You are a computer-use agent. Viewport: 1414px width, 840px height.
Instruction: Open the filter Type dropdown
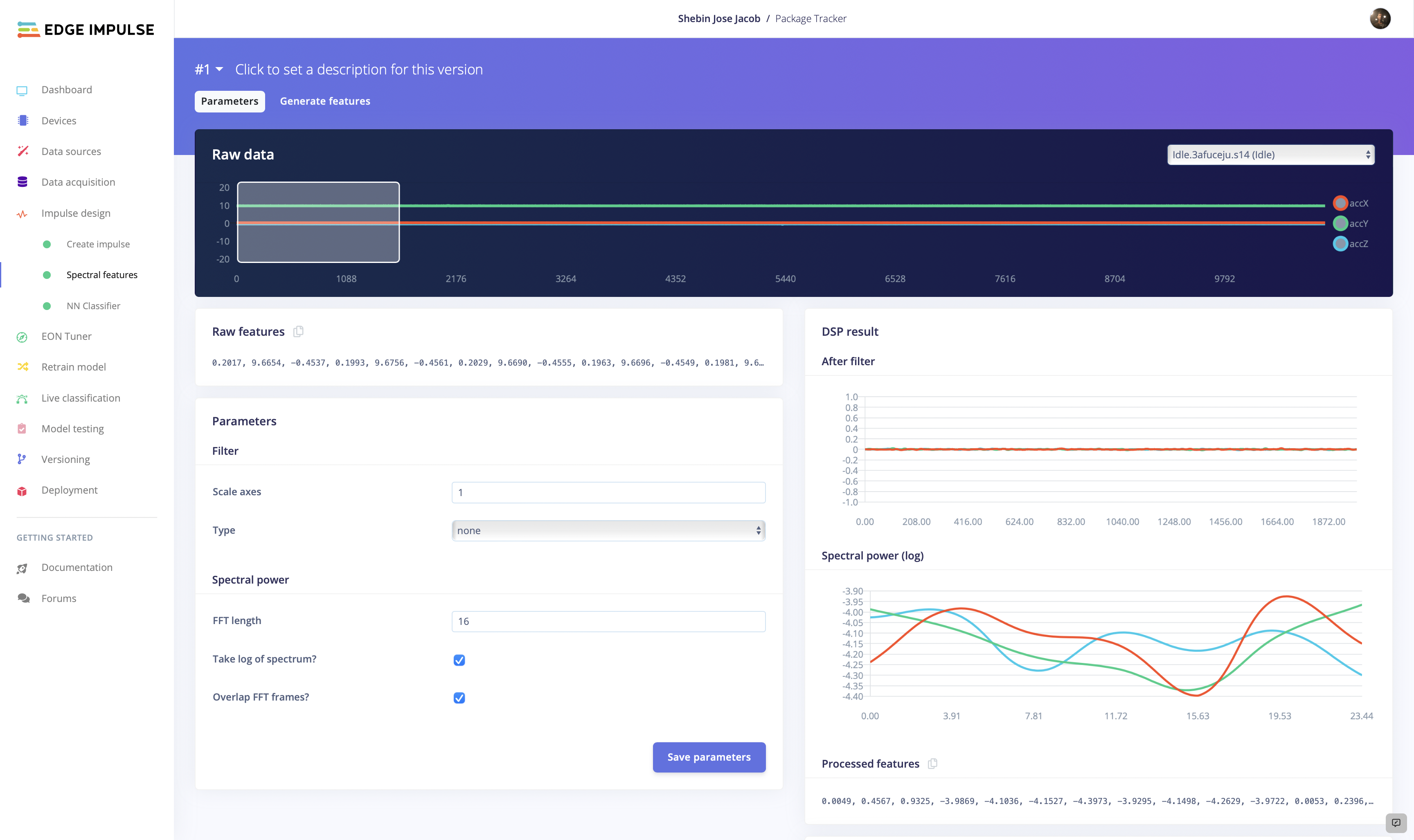[x=608, y=530]
